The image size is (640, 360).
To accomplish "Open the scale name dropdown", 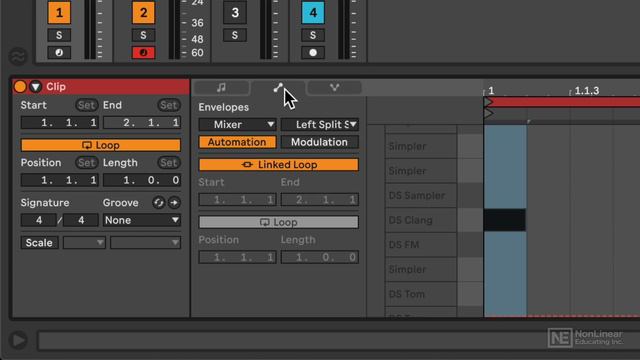I will tap(145, 242).
